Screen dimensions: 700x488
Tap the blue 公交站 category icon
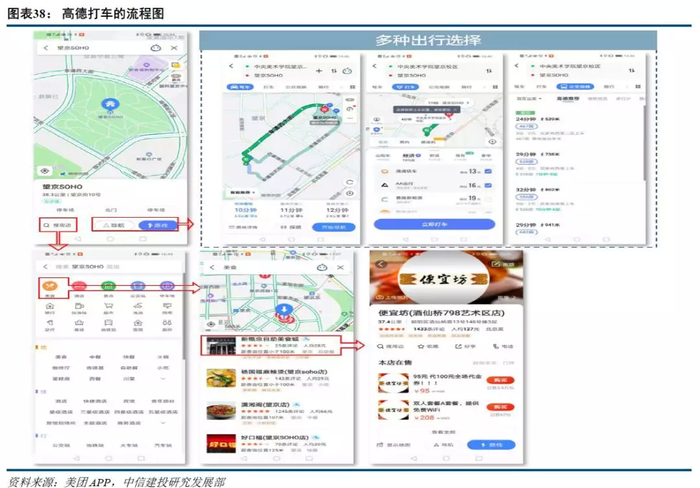coord(138,286)
